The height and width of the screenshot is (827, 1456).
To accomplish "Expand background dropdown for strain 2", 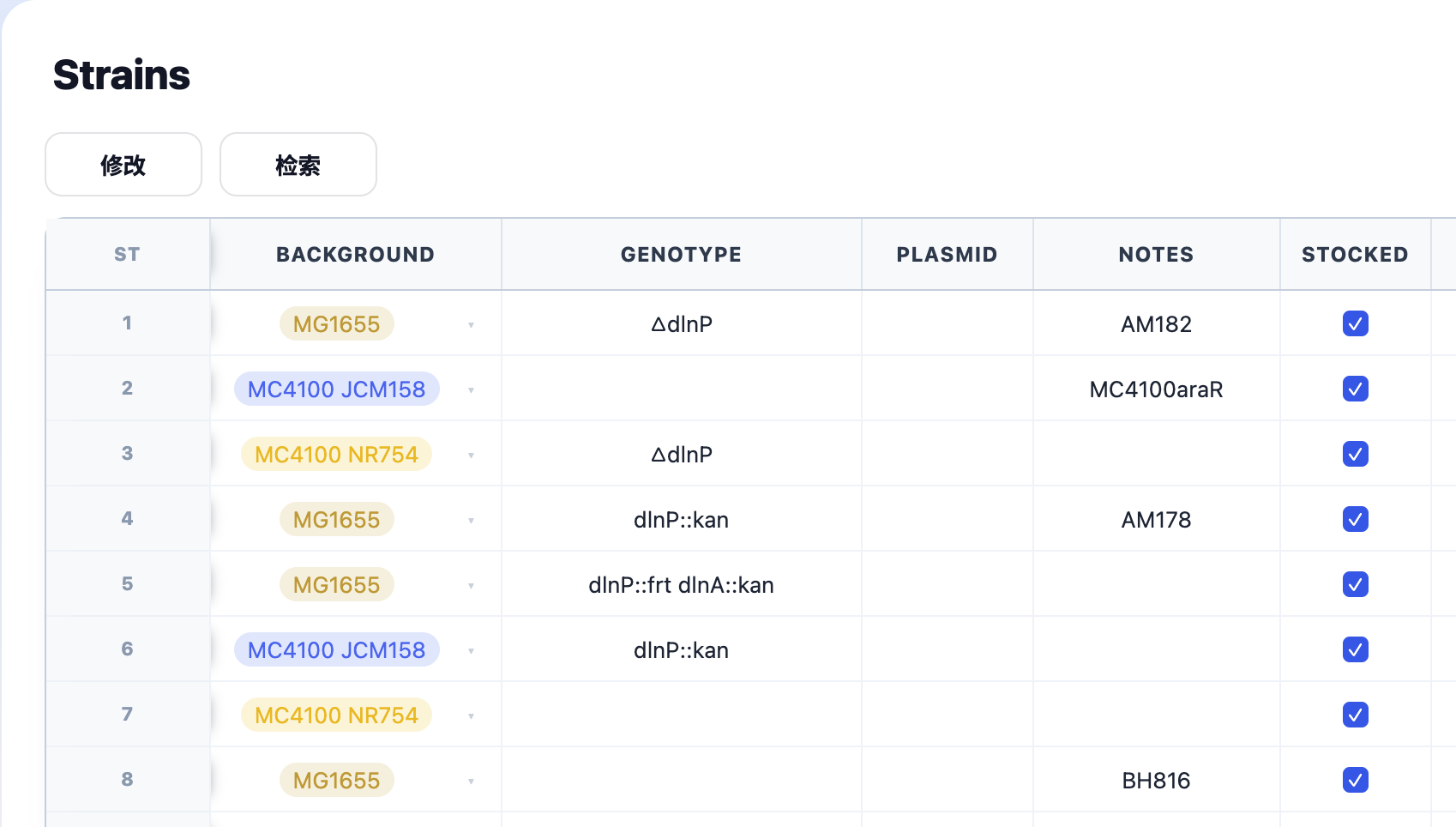I will tap(471, 390).
